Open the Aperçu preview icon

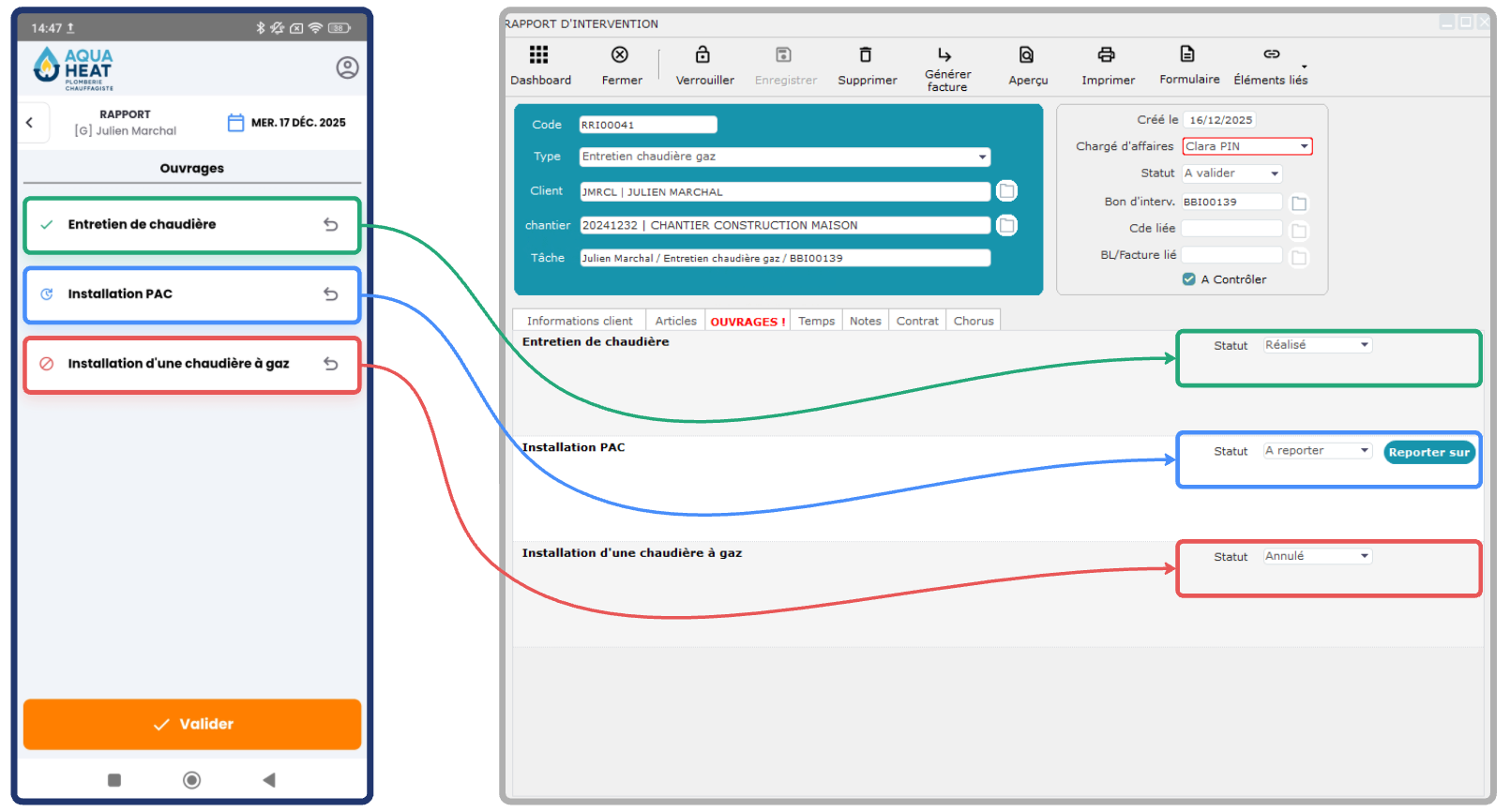coord(1027,55)
